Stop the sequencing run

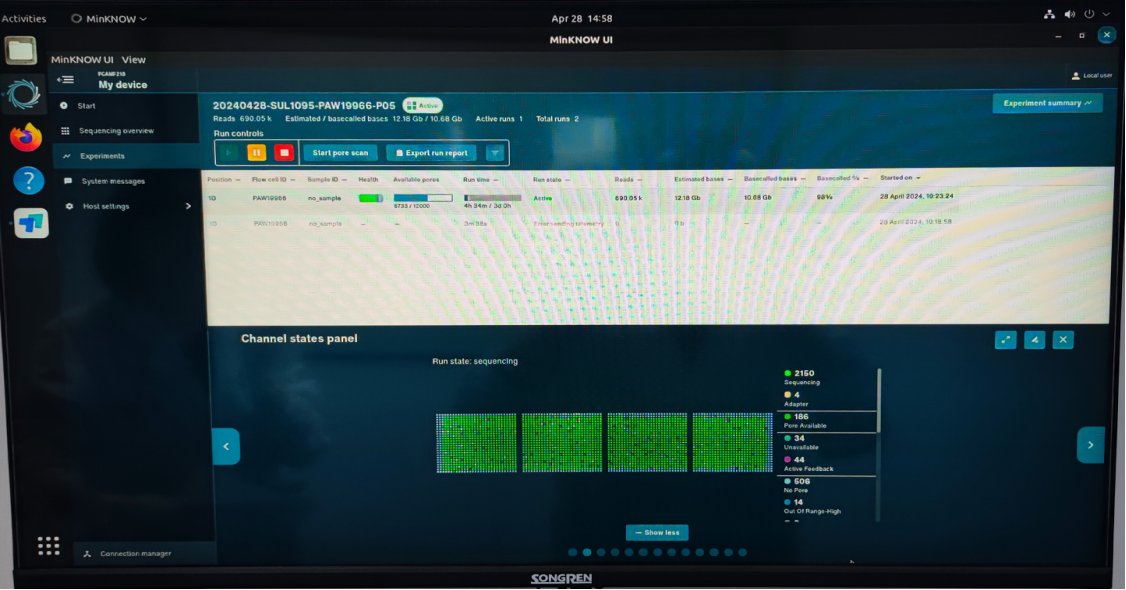pyautogui.click(x=284, y=152)
